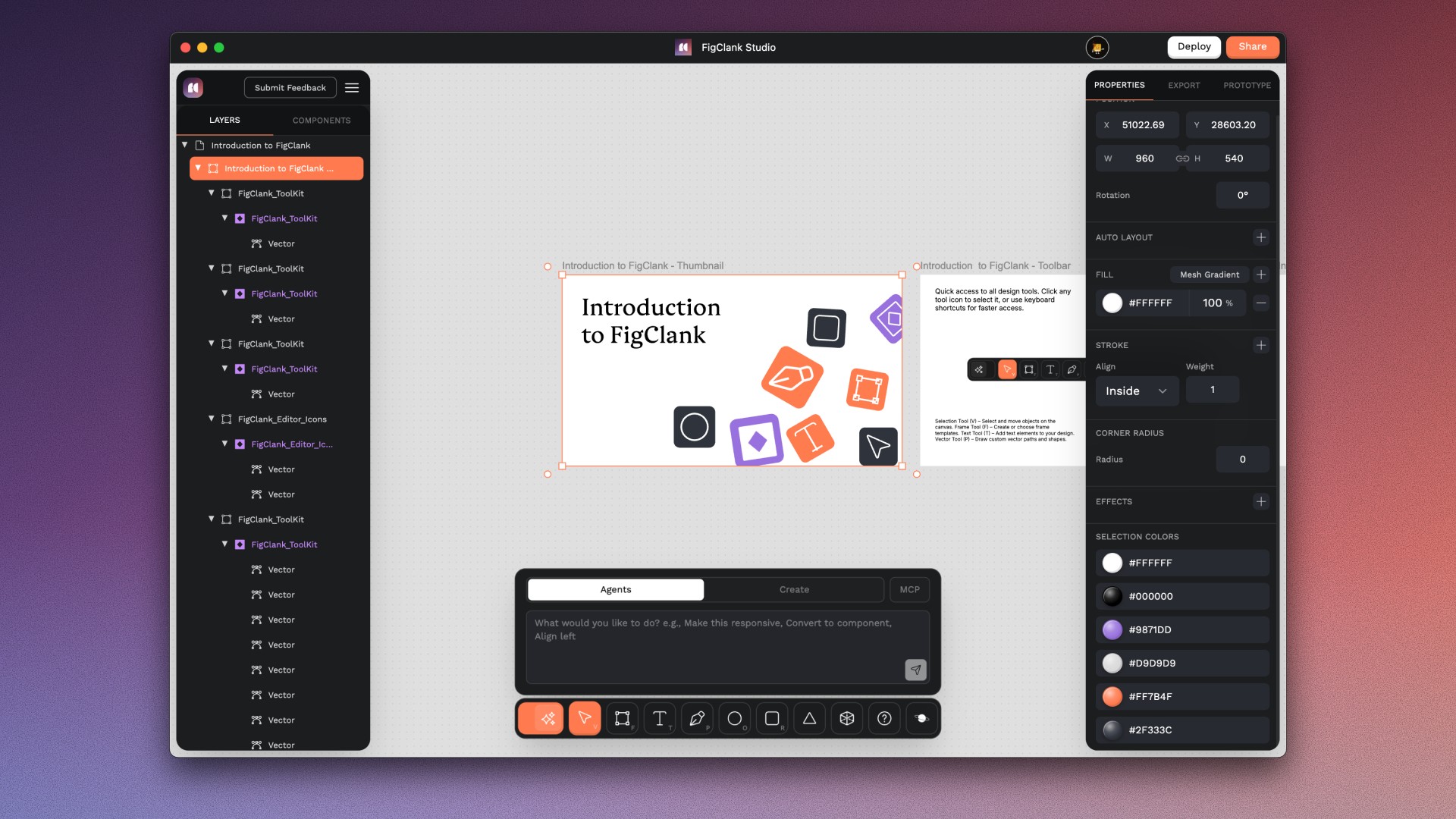Select the Frame tool in bottom toolbar
Screen dimensions: 1456x819
coord(622,718)
